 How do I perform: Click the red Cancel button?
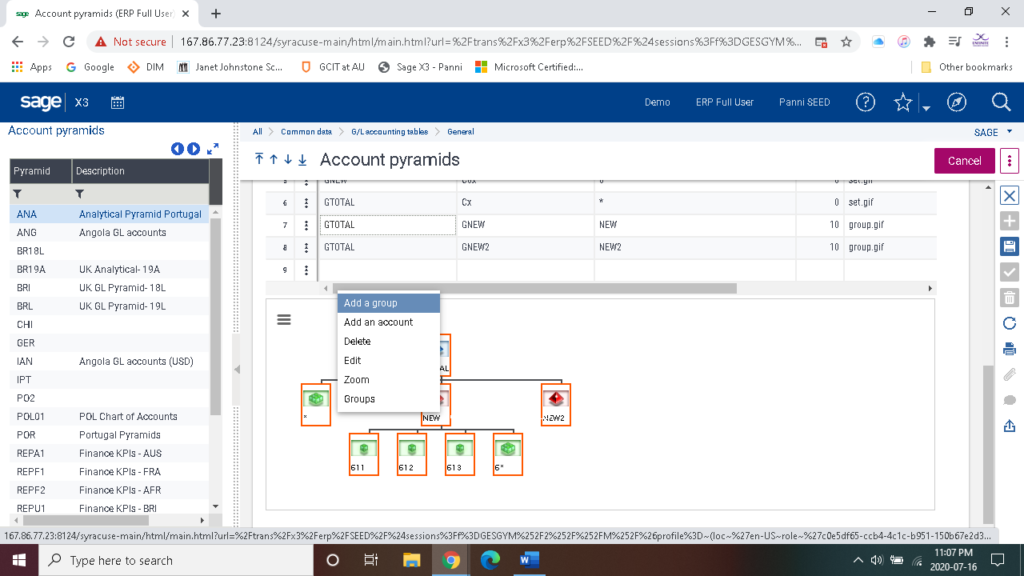click(x=963, y=159)
